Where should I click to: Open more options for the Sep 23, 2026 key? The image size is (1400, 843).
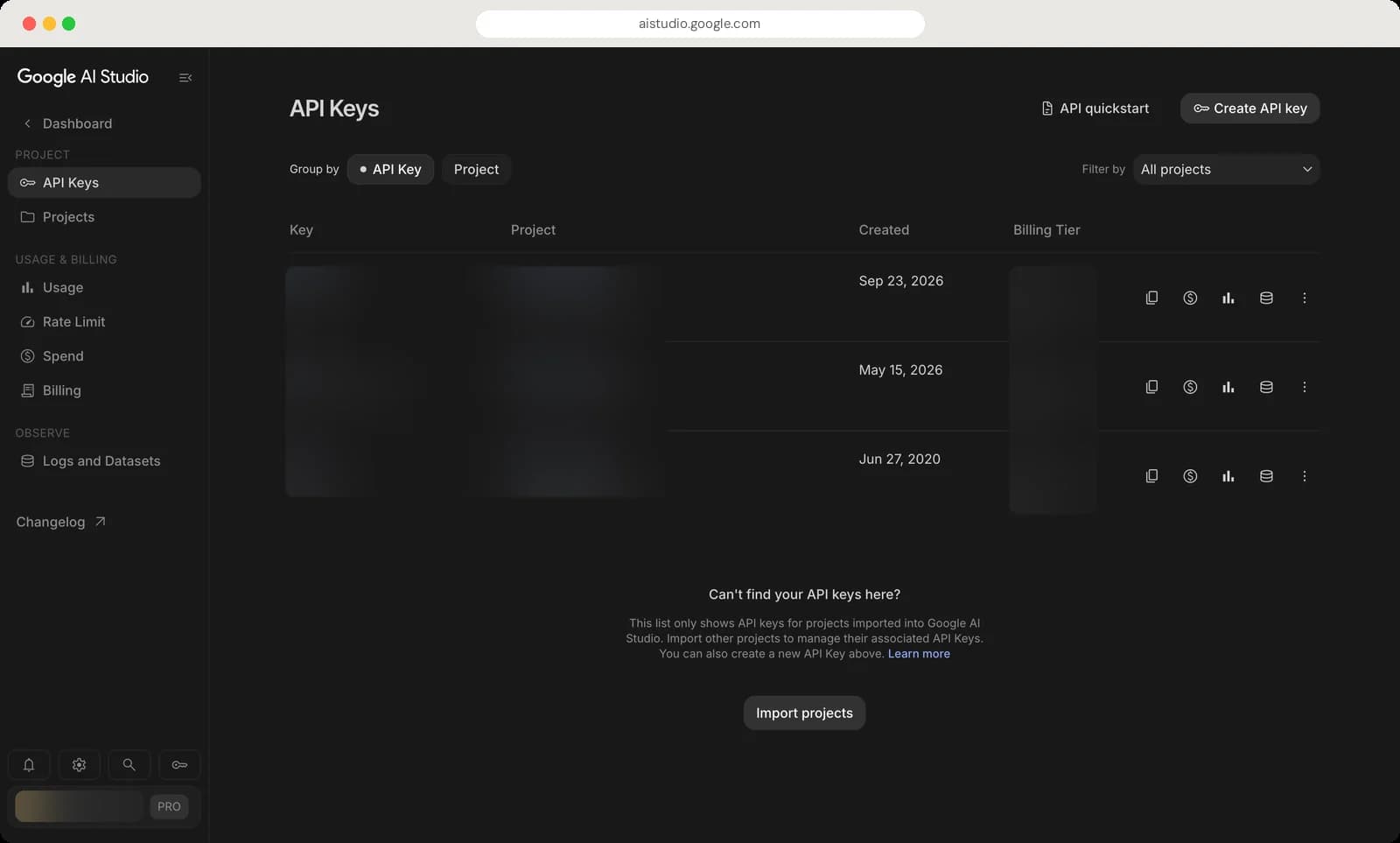[1305, 298]
